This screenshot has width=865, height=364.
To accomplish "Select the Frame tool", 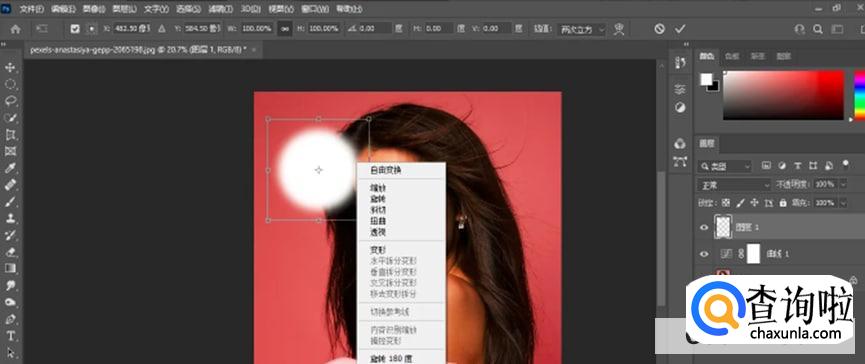I will click(x=10, y=151).
